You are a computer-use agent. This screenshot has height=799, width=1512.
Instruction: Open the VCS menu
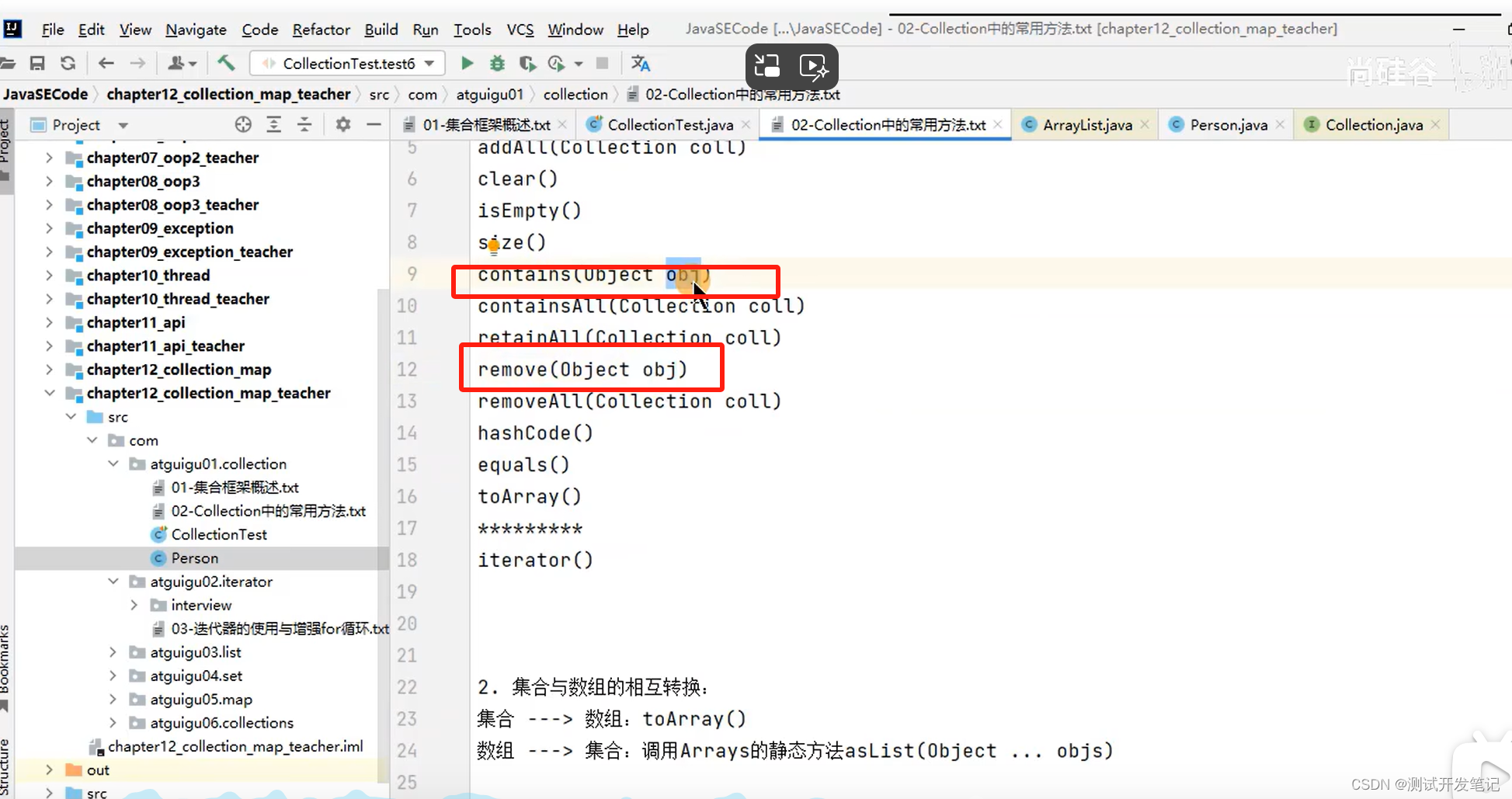[x=520, y=30]
